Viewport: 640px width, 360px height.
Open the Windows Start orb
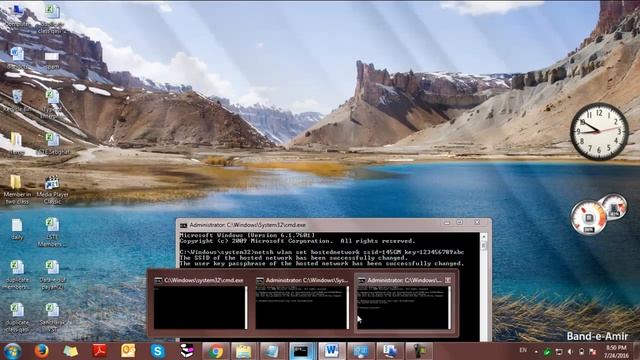[12, 351]
